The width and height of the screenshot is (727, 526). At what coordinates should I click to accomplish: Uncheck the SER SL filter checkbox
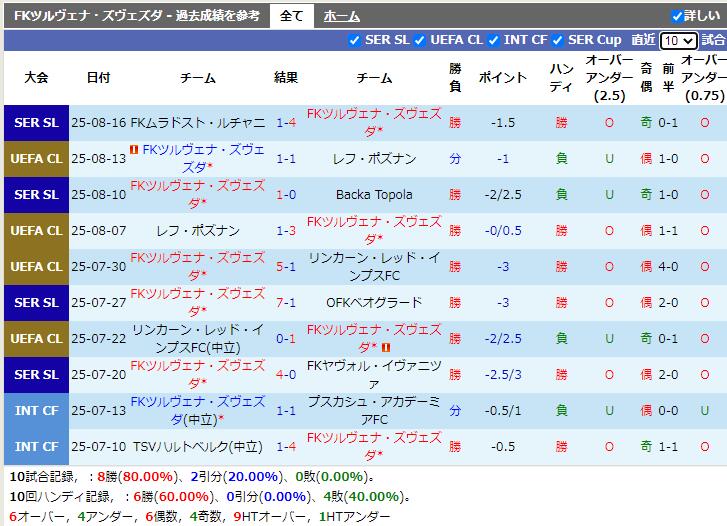[354, 40]
